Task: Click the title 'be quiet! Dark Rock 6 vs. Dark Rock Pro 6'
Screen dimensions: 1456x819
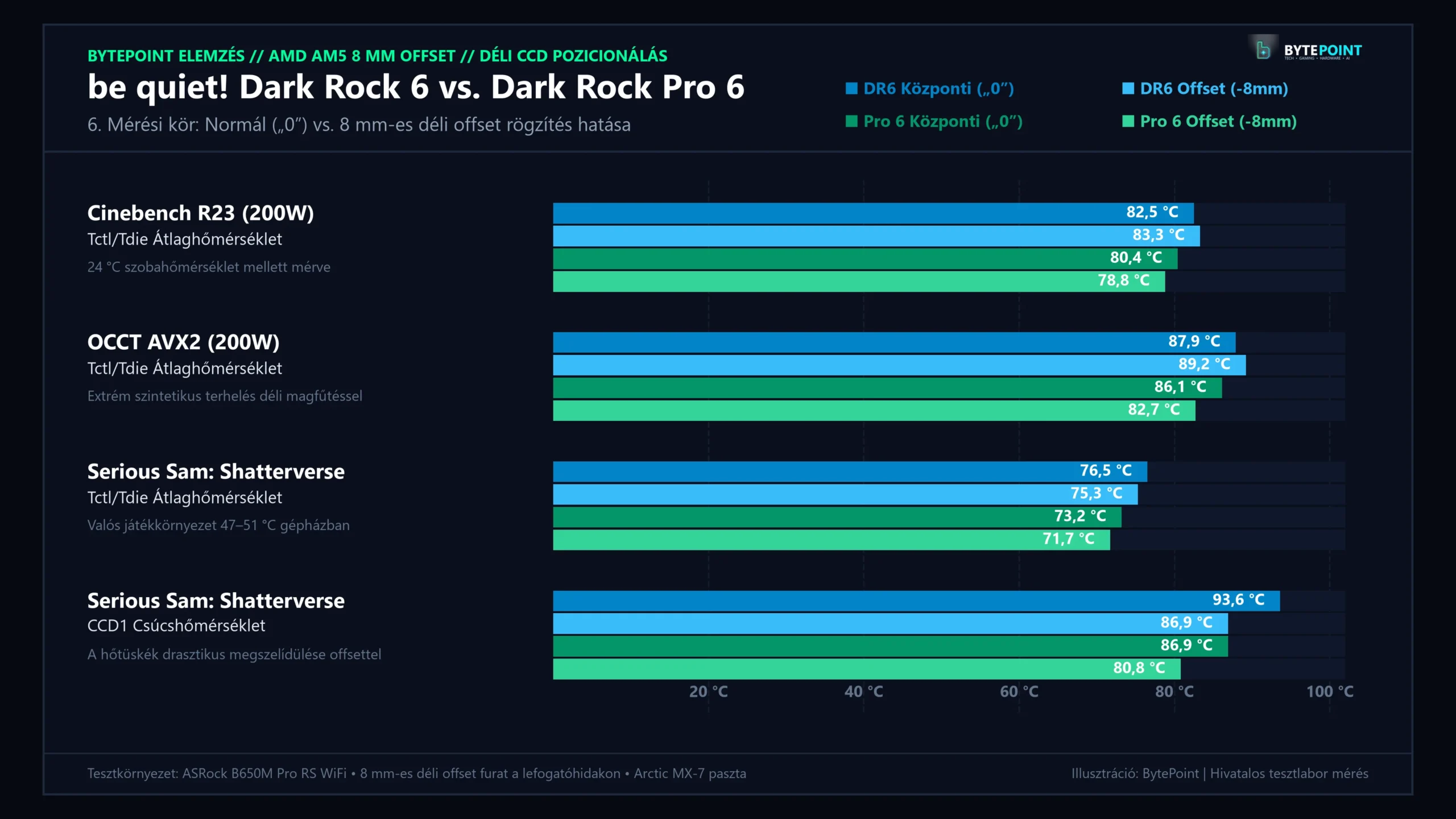Action: click(416, 87)
